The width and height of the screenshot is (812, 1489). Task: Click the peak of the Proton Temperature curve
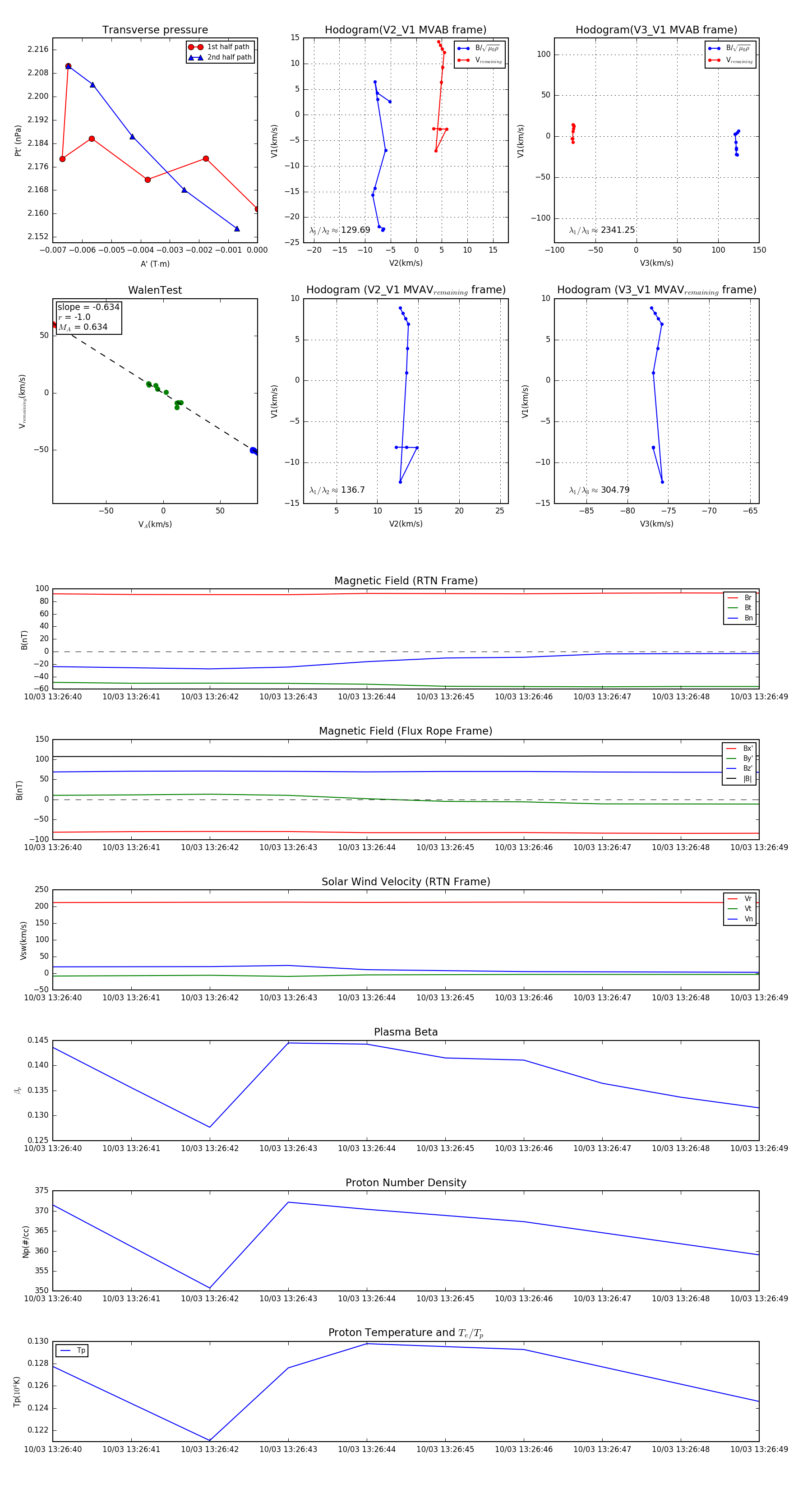click(367, 1344)
